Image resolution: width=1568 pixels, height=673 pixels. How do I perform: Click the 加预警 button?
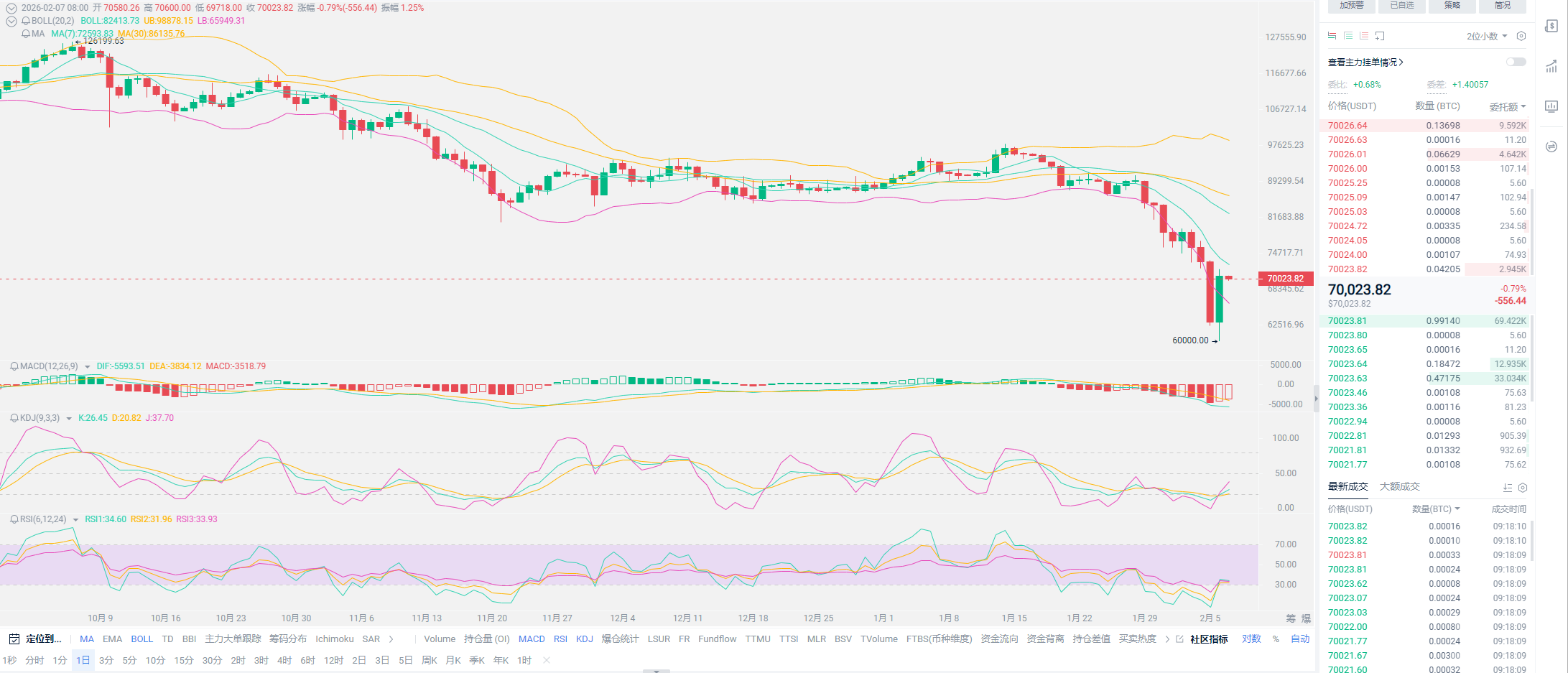1351,6
